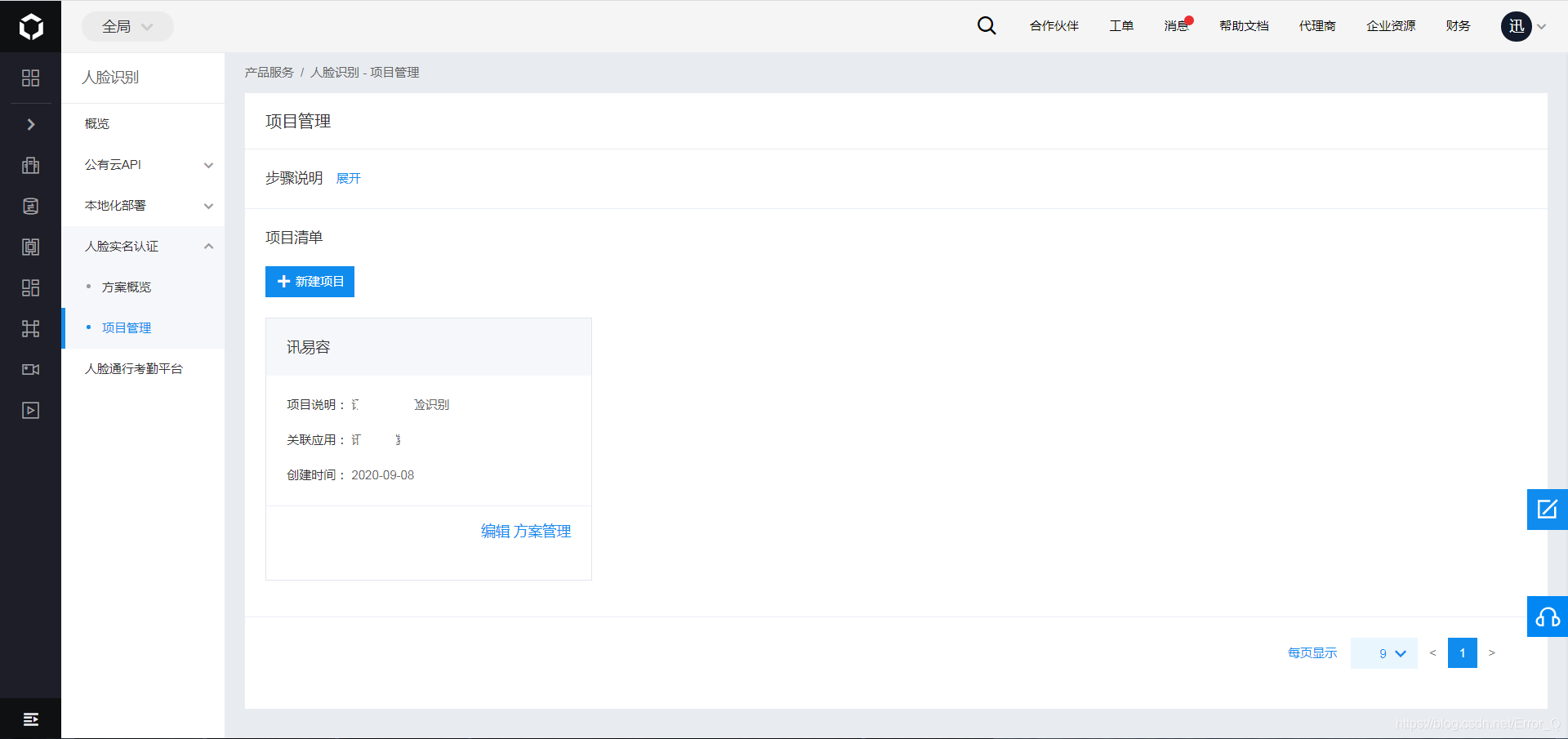Viewport: 1568px width, 739px height.
Task: Expand the 公有云API submenu
Action: [x=143, y=165]
